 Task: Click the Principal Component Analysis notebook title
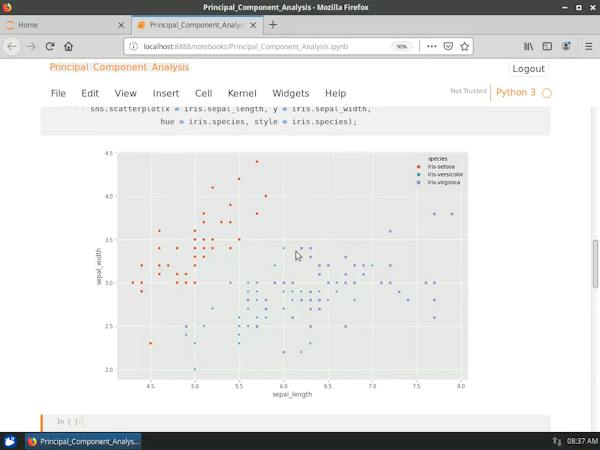click(x=119, y=67)
